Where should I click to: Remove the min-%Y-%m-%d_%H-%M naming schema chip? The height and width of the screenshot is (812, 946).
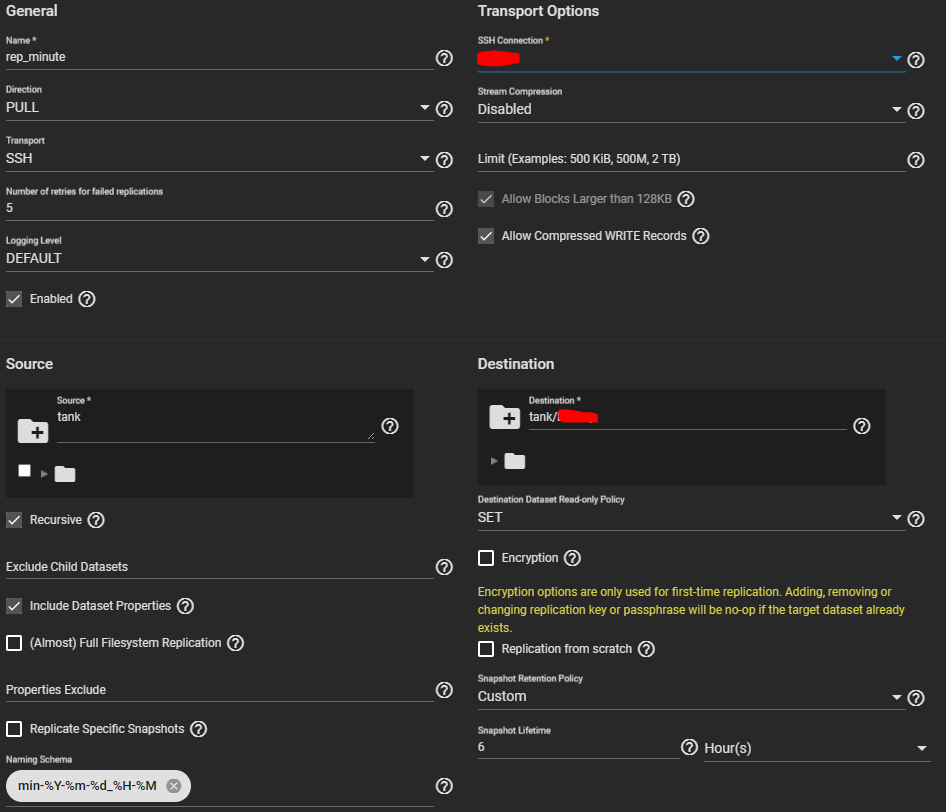pyautogui.click(x=174, y=786)
